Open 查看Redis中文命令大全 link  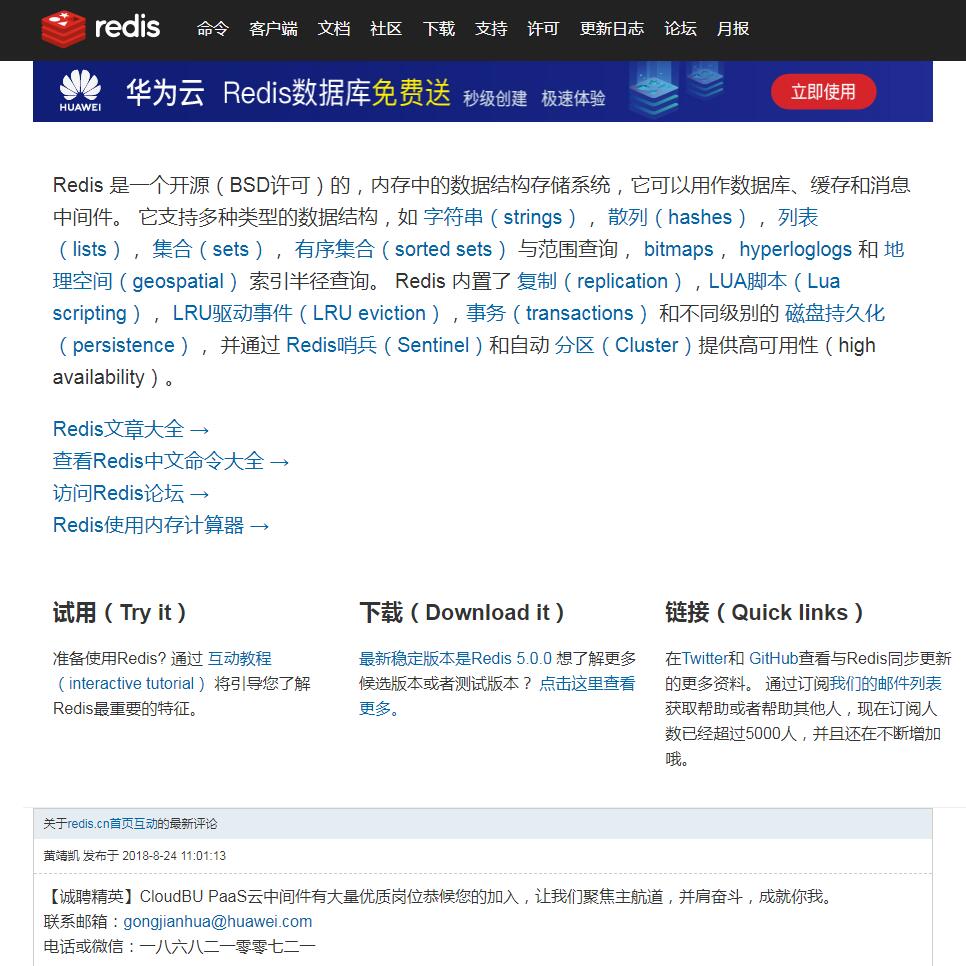tap(171, 461)
